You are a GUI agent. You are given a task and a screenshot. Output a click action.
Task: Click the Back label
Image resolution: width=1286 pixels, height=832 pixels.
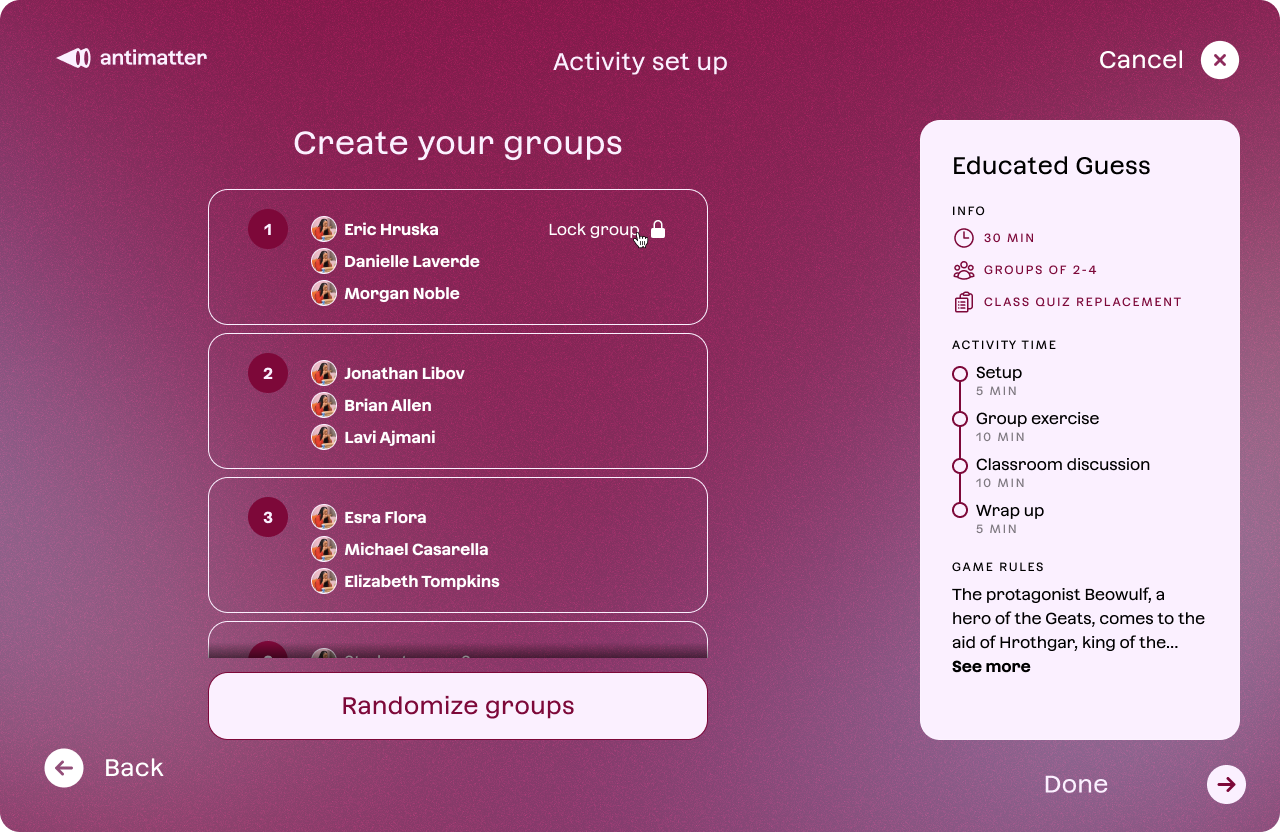(134, 768)
